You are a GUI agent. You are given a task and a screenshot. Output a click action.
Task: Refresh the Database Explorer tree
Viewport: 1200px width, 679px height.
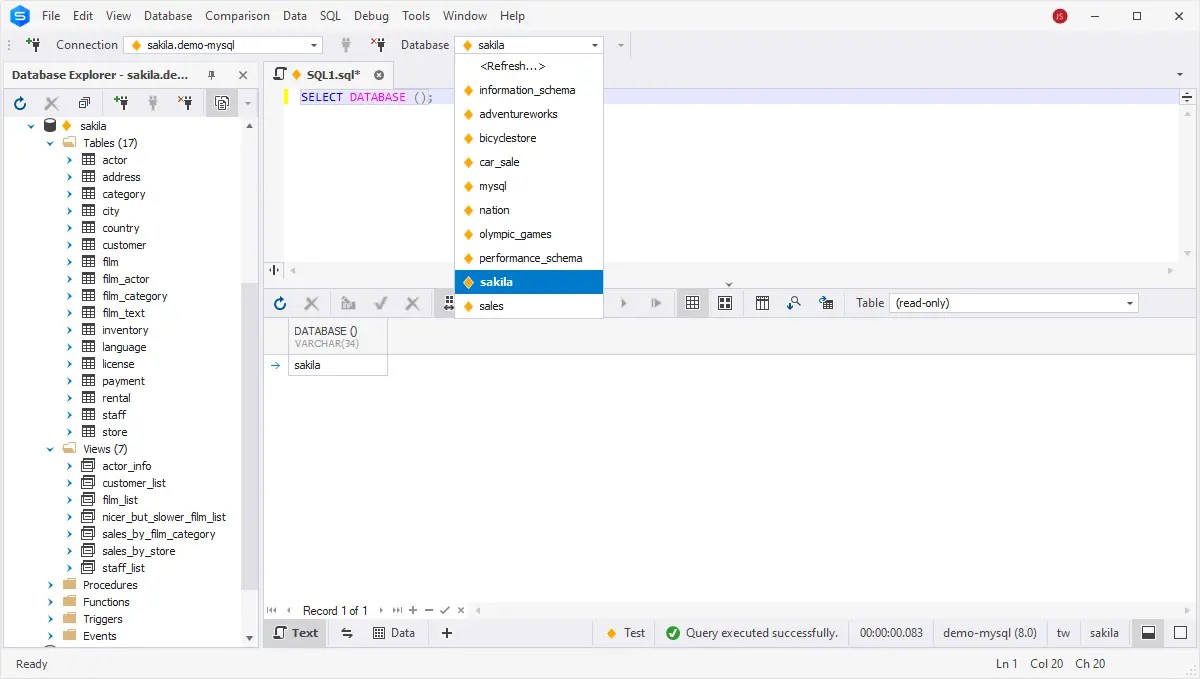pyautogui.click(x=20, y=103)
